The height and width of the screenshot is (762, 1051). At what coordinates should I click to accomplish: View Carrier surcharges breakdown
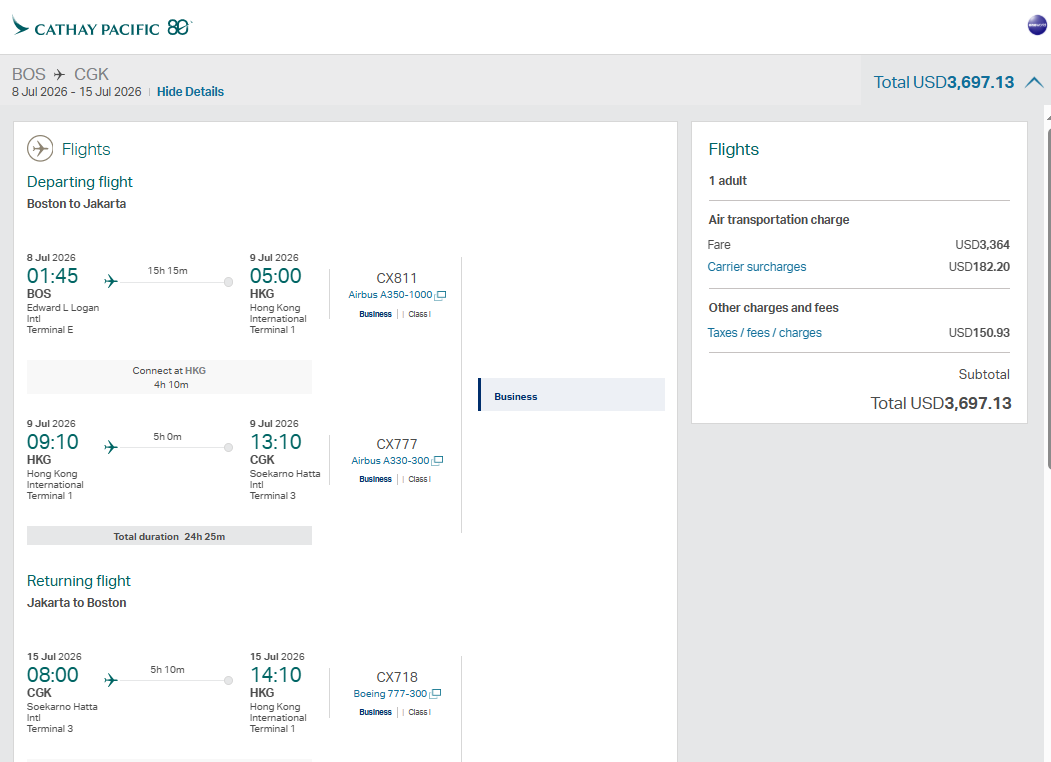point(757,267)
